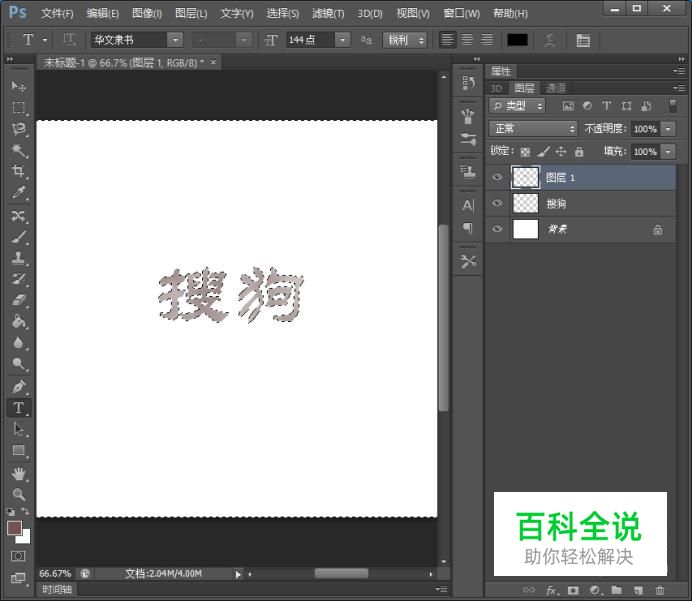Open the Character panel in dock
Viewport: 692px width, 601px height.
click(468, 206)
